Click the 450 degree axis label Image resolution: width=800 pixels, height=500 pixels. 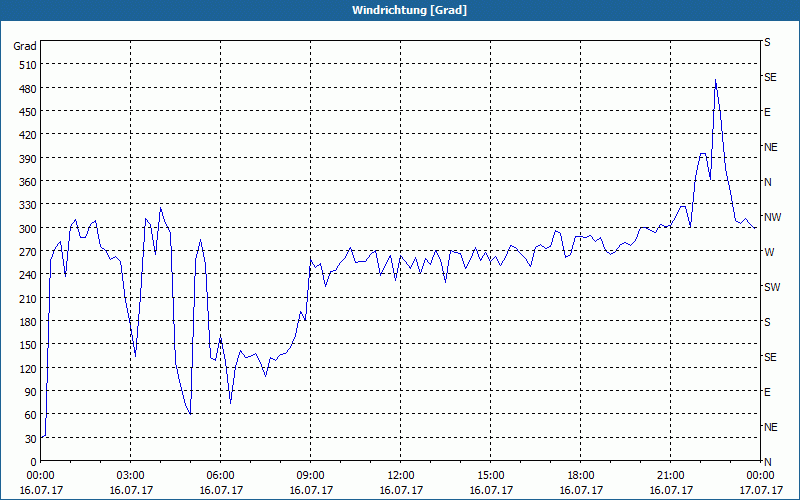[x=28, y=112]
